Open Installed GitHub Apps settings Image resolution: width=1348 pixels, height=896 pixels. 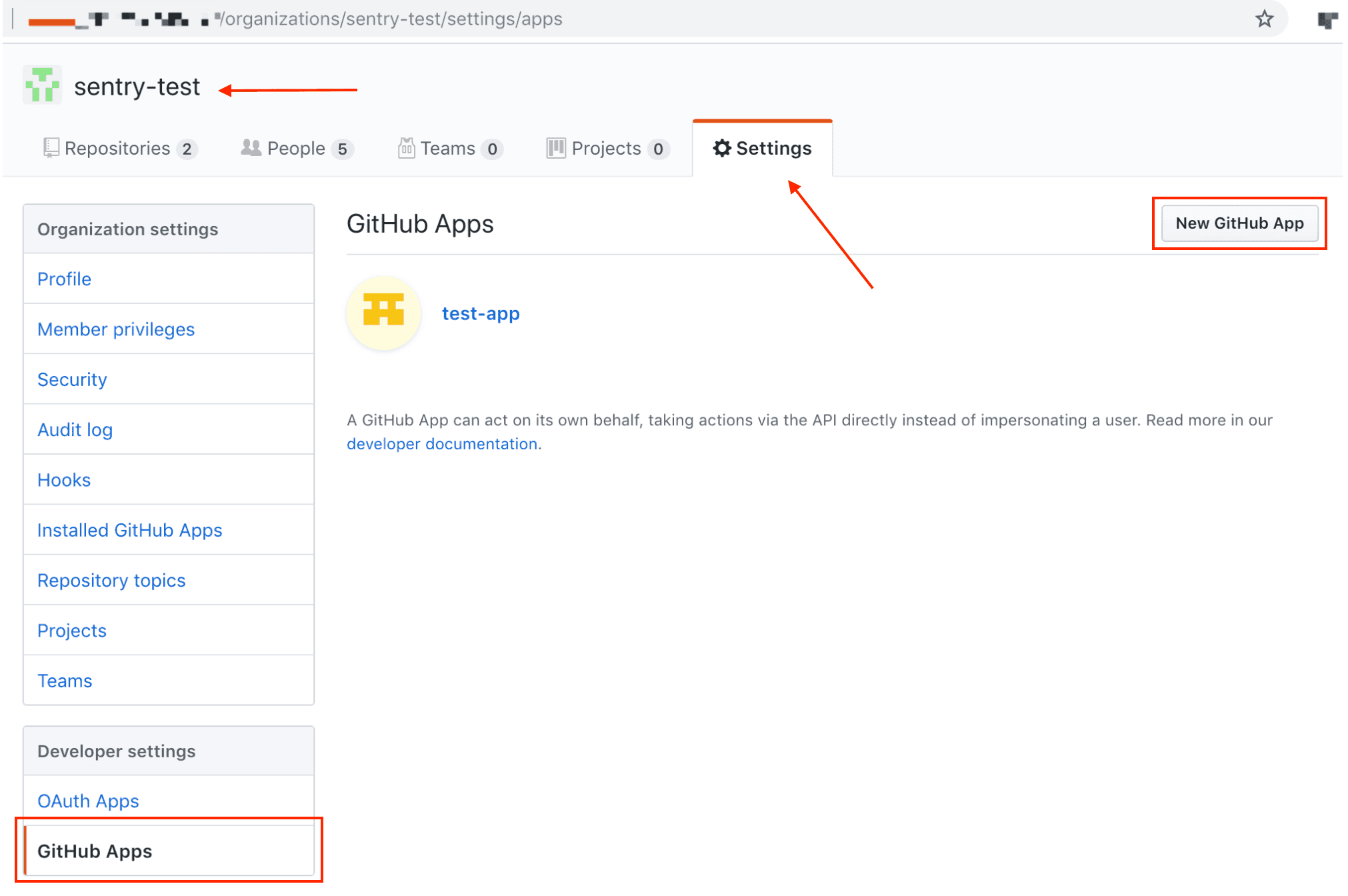130,530
